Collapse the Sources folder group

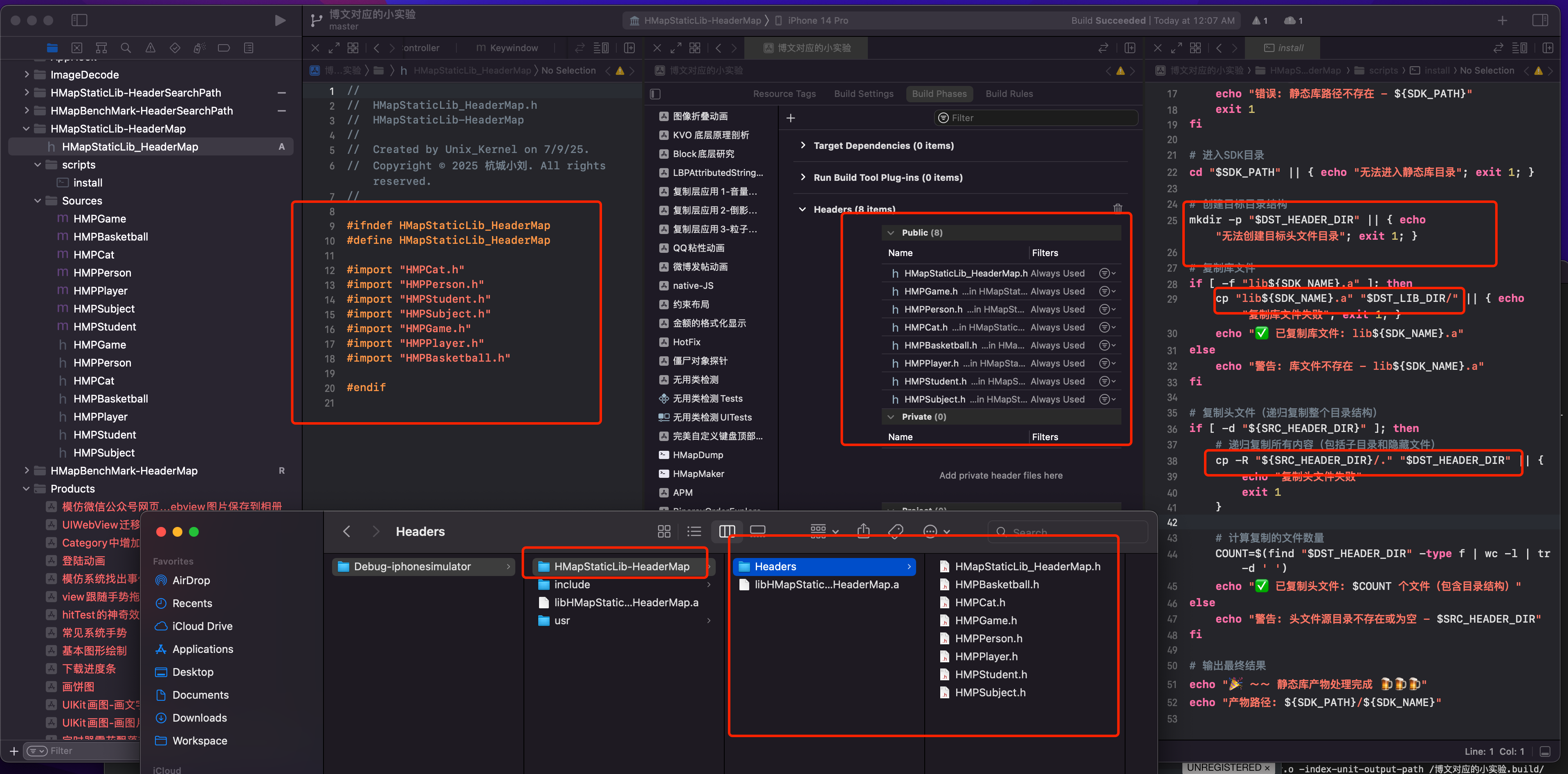(x=38, y=200)
